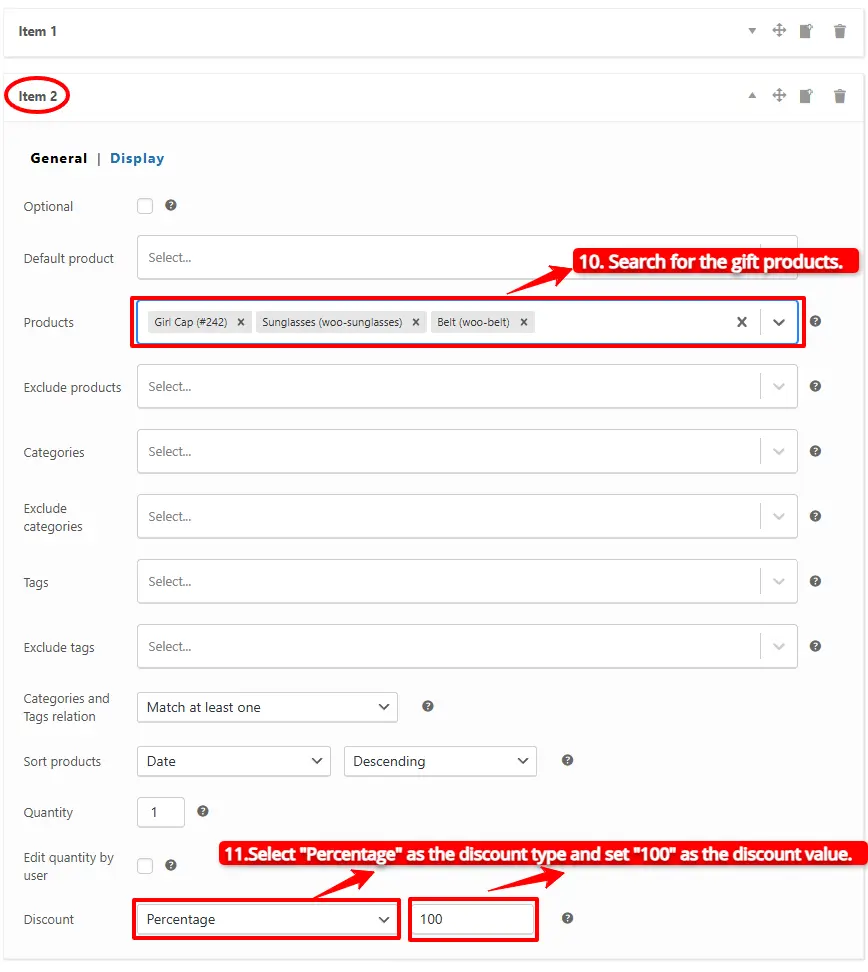The width and height of the screenshot is (868, 972).
Task: Remove Belt (woo-belt) from Products
Action: pos(524,322)
